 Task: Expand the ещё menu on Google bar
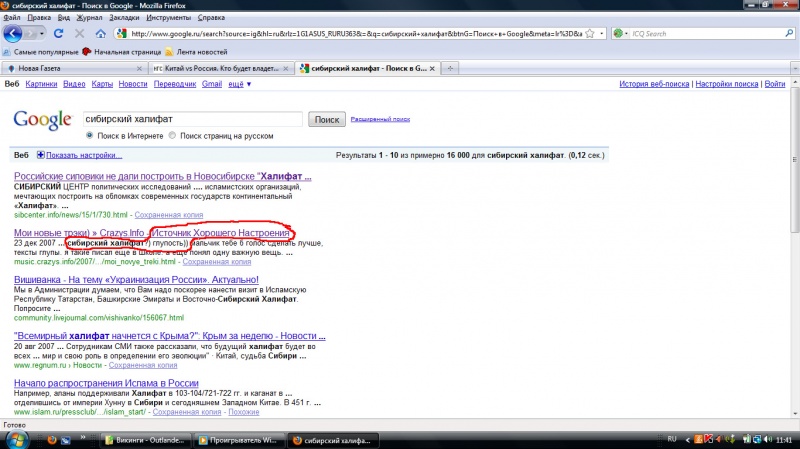point(239,84)
